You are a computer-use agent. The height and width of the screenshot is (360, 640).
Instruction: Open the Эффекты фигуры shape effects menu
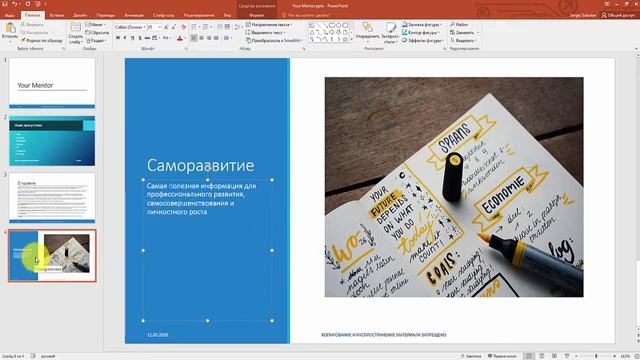point(422,40)
